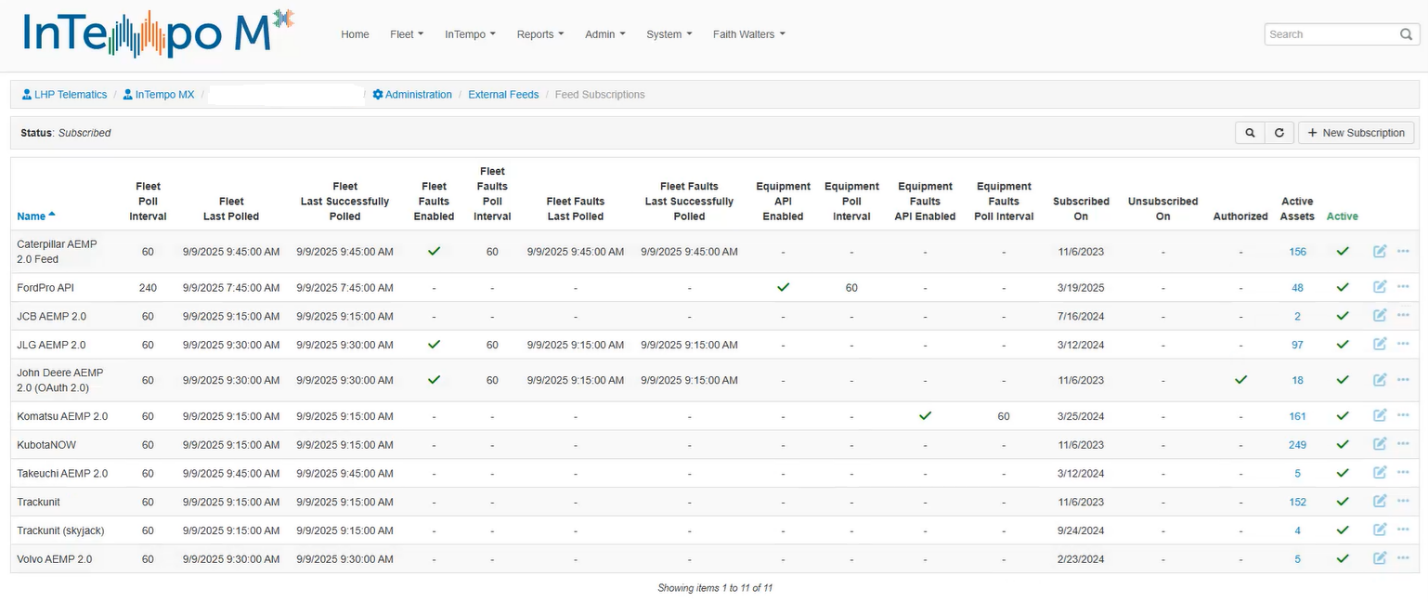Edit the Volvo AEMP 2.0 subscription

pos(1380,558)
